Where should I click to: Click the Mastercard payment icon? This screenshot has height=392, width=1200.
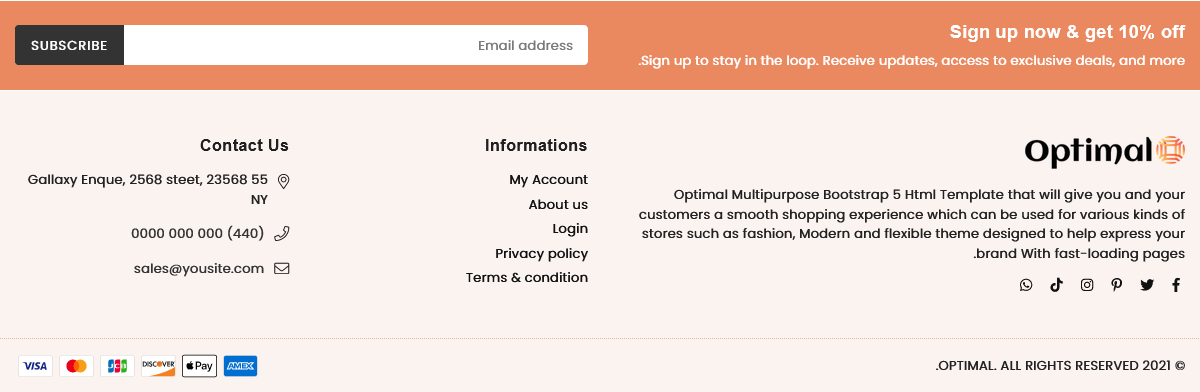(x=76, y=366)
